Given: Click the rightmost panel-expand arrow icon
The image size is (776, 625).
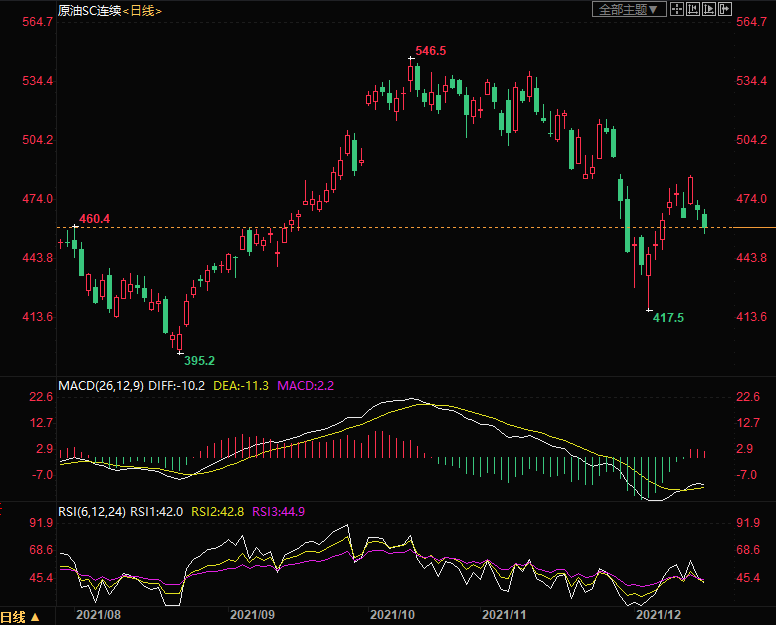Looking at the screenshot, I should pos(725,9).
